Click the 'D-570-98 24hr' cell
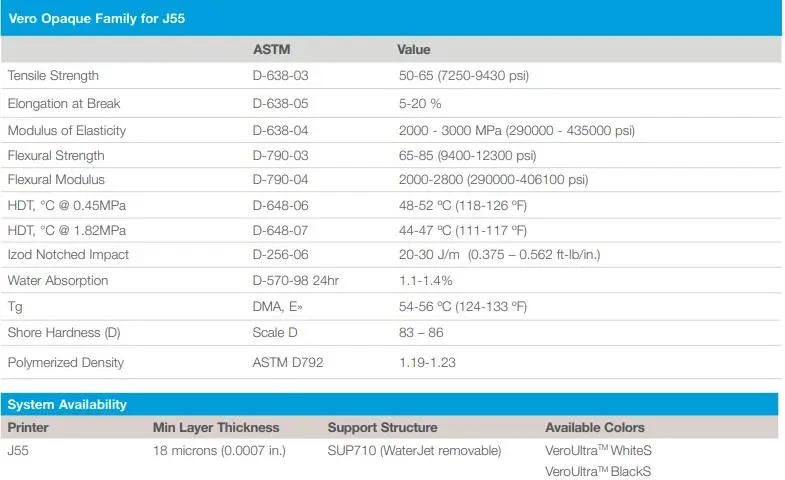The image size is (785, 480). coord(295,281)
